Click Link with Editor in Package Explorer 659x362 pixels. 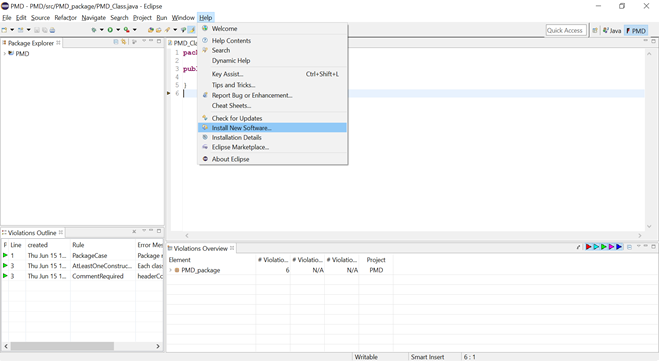124,42
